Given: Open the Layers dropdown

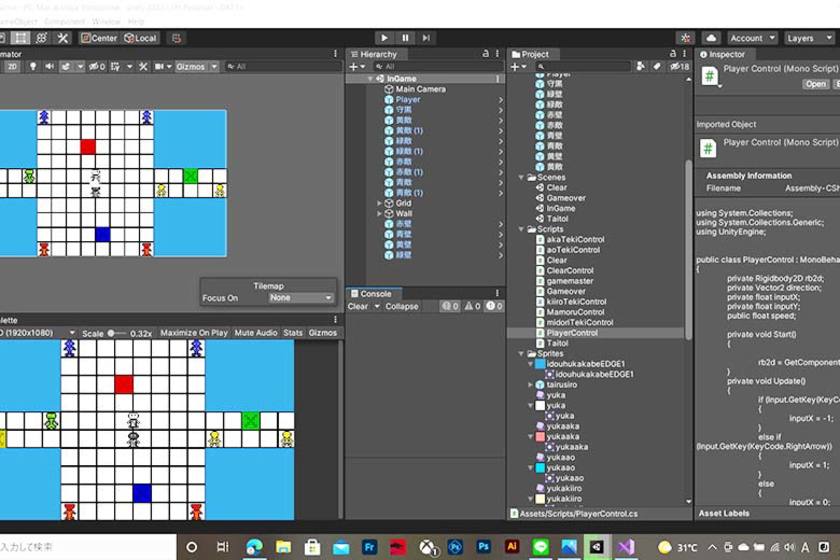Looking at the screenshot, I should point(807,38).
